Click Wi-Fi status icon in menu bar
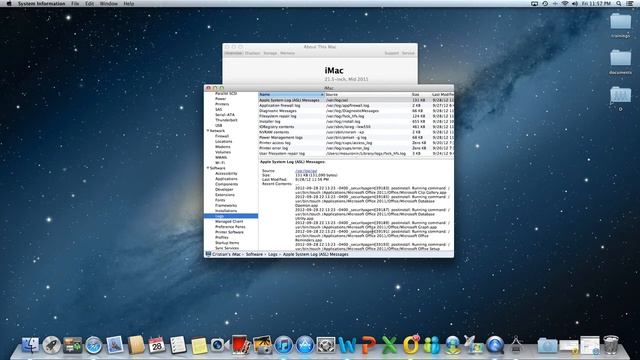The width and height of the screenshot is (640, 360). (565, 3)
